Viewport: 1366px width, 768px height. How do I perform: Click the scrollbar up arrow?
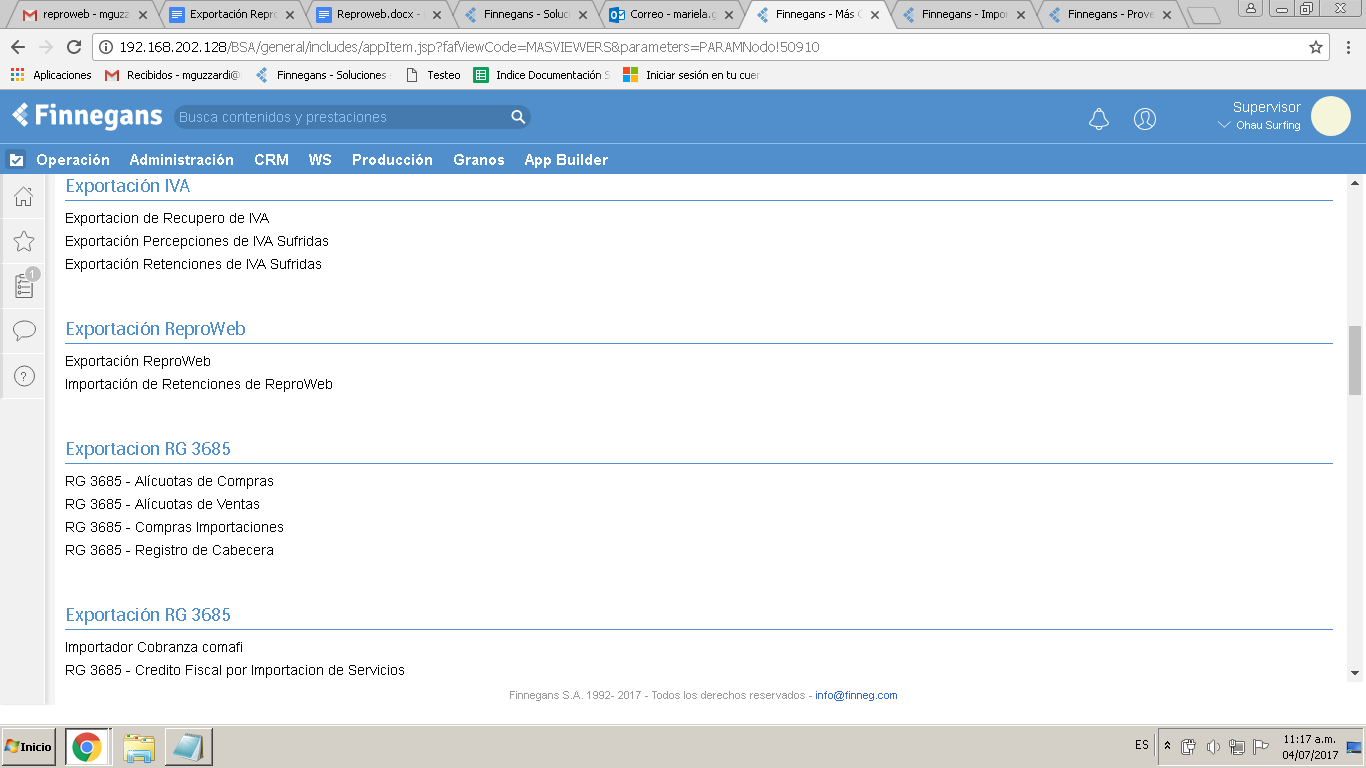coord(1355,183)
